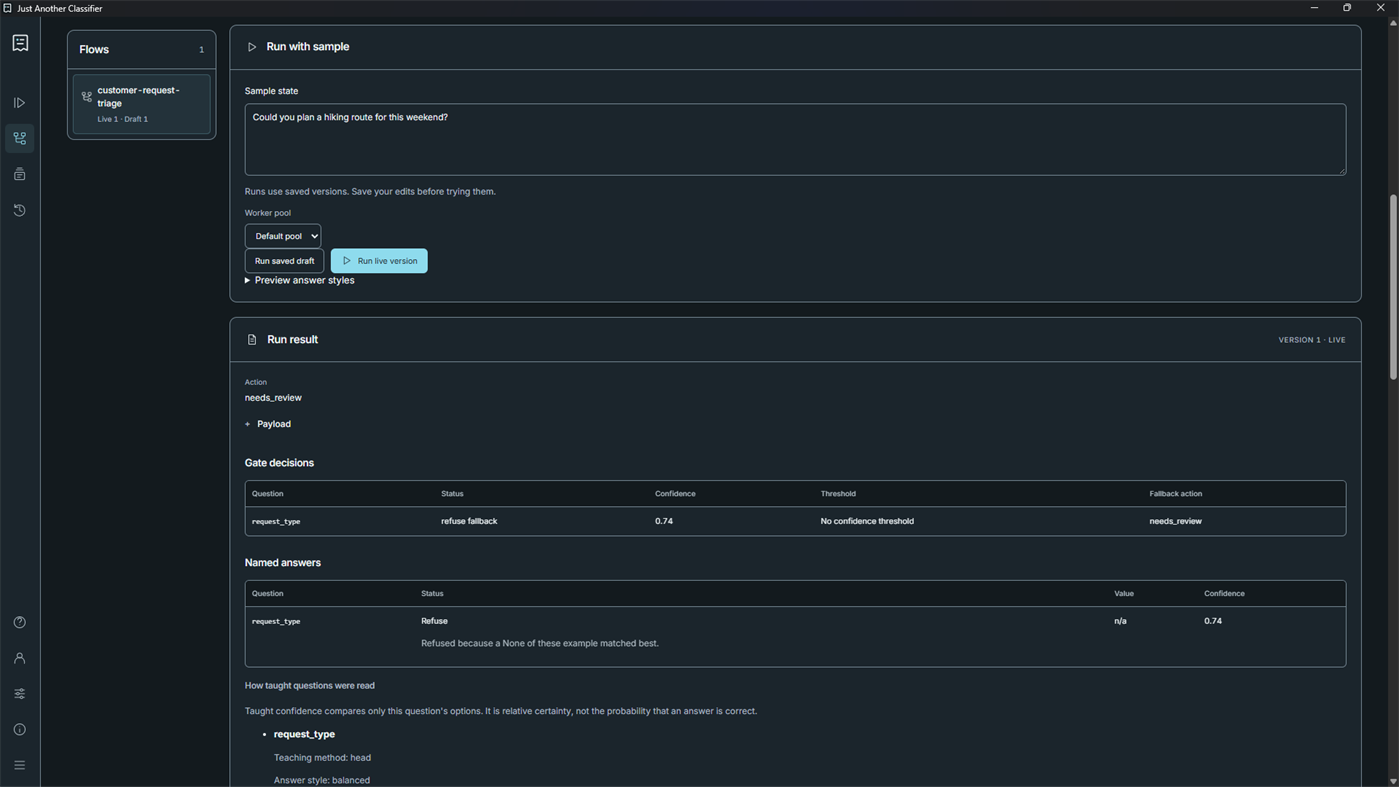Click the 'Live 1 · Draft 1' label
The width and height of the screenshot is (1399, 787).
pos(122,119)
